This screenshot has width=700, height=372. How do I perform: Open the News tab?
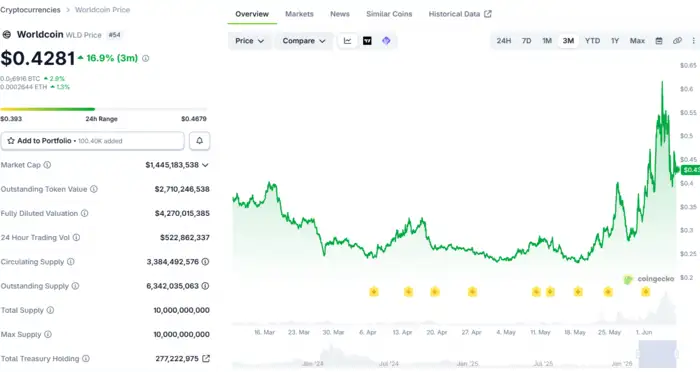pos(340,14)
